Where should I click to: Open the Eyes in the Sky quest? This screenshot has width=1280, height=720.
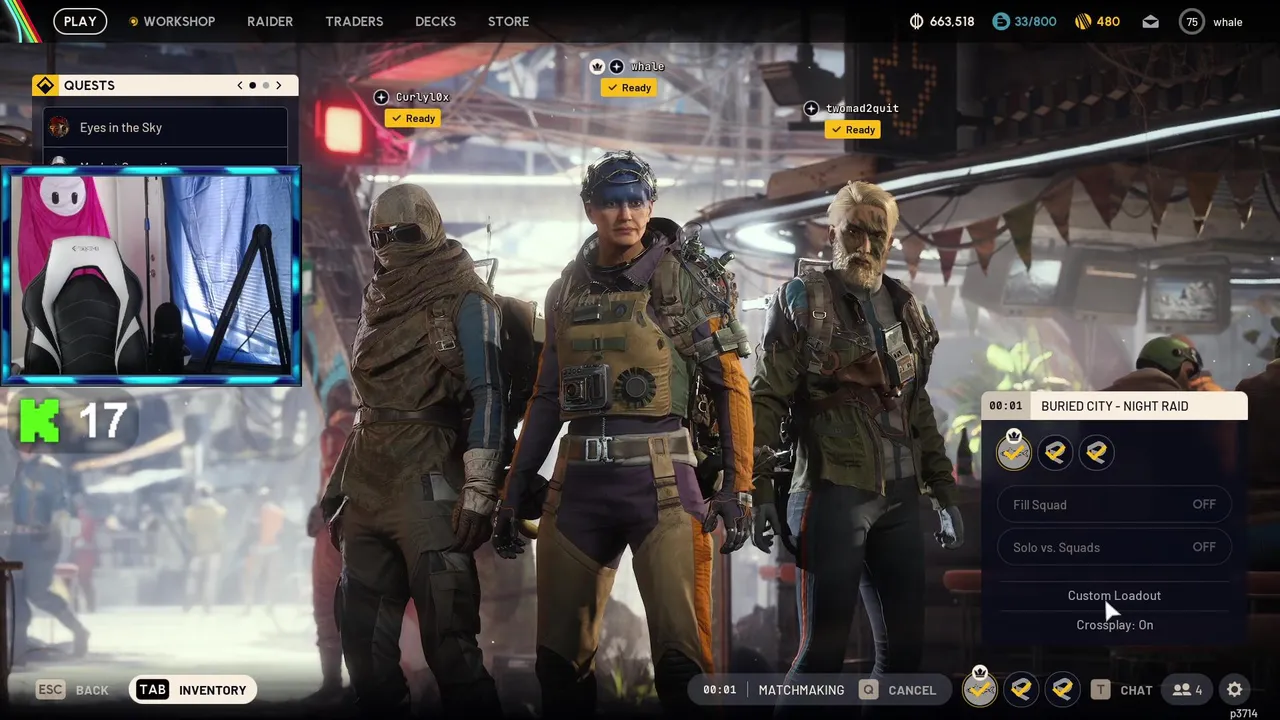[x=165, y=127]
